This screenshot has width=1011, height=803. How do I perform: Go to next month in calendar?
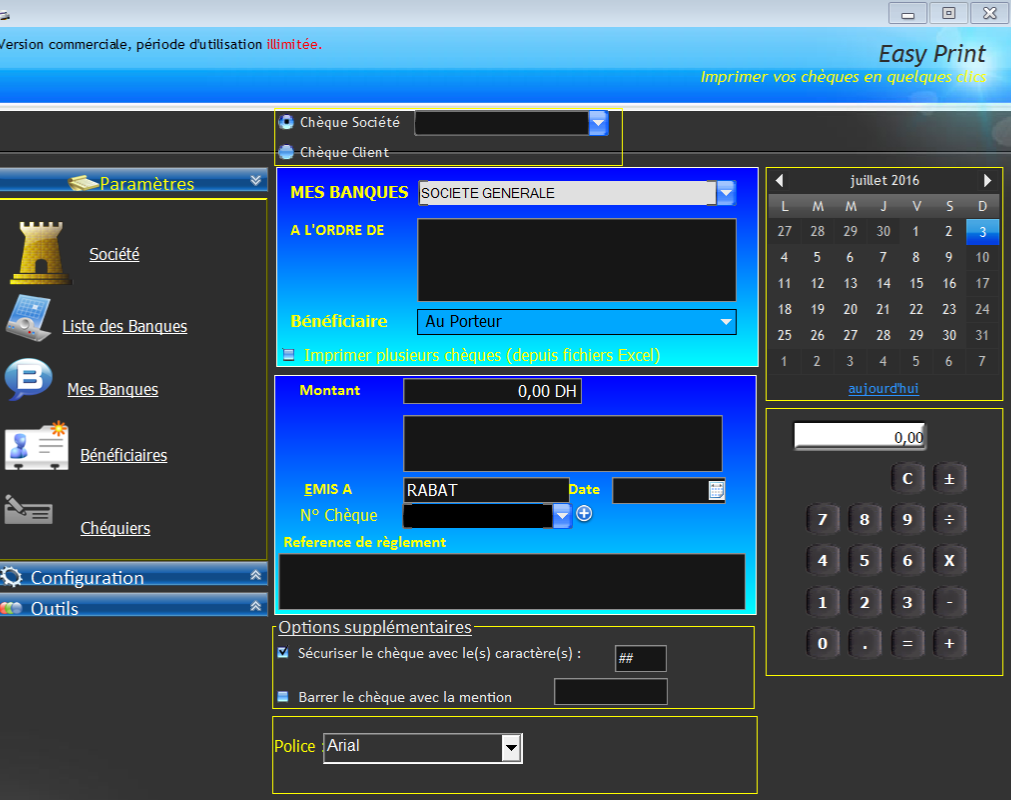pyautogui.click(x=987, y=181)
